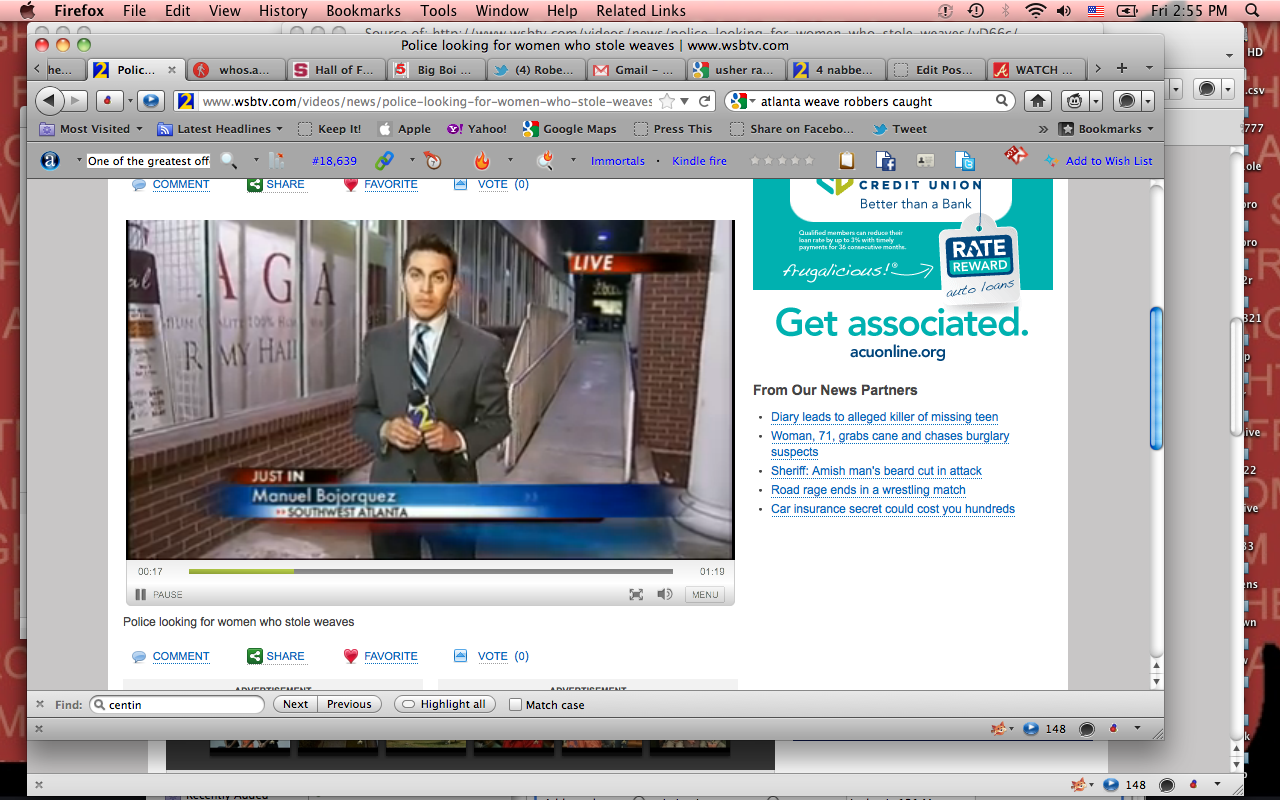The image size is (1280, 800).
Task: Open the History menu
Action: [283, 11]
